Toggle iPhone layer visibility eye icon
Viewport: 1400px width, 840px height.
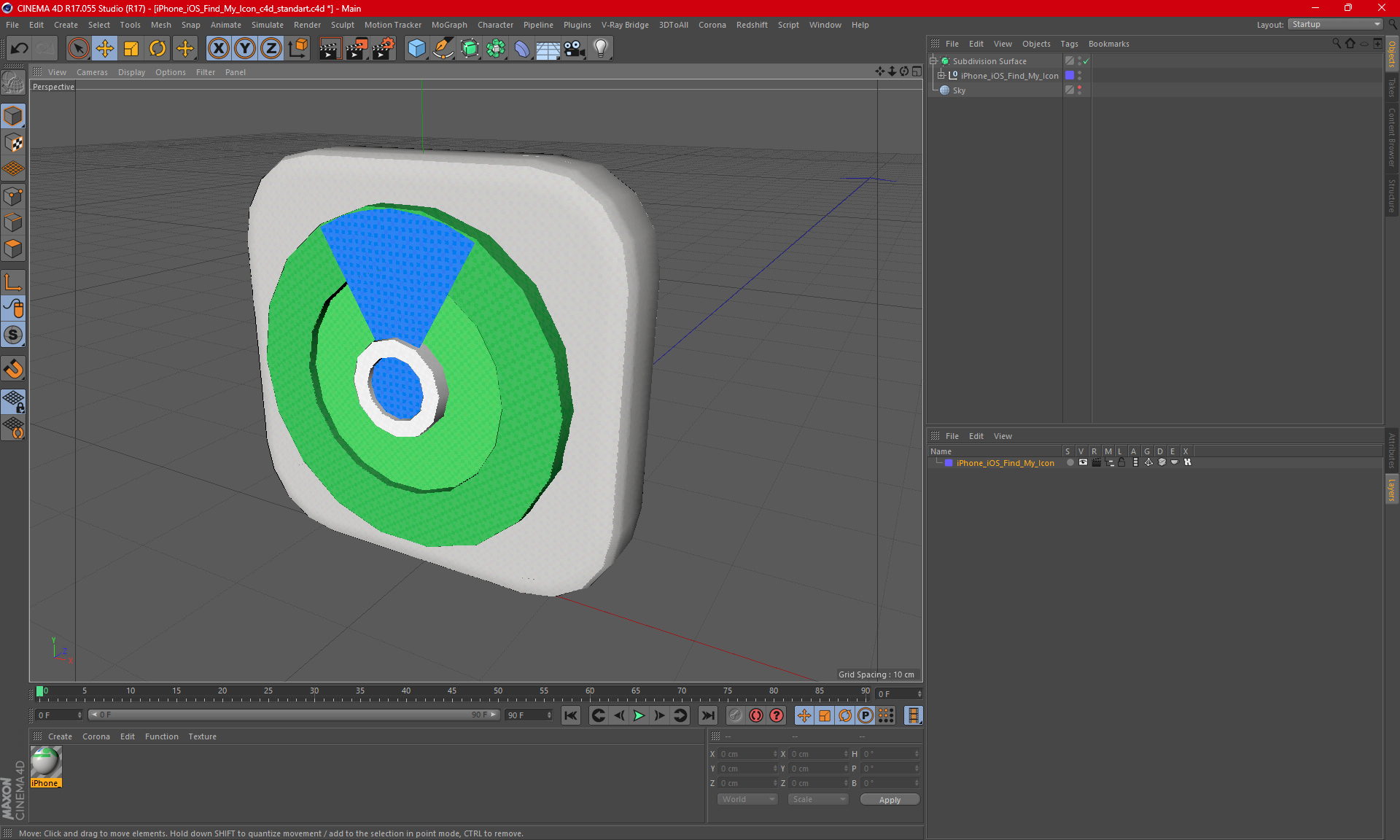point(1083,462)
